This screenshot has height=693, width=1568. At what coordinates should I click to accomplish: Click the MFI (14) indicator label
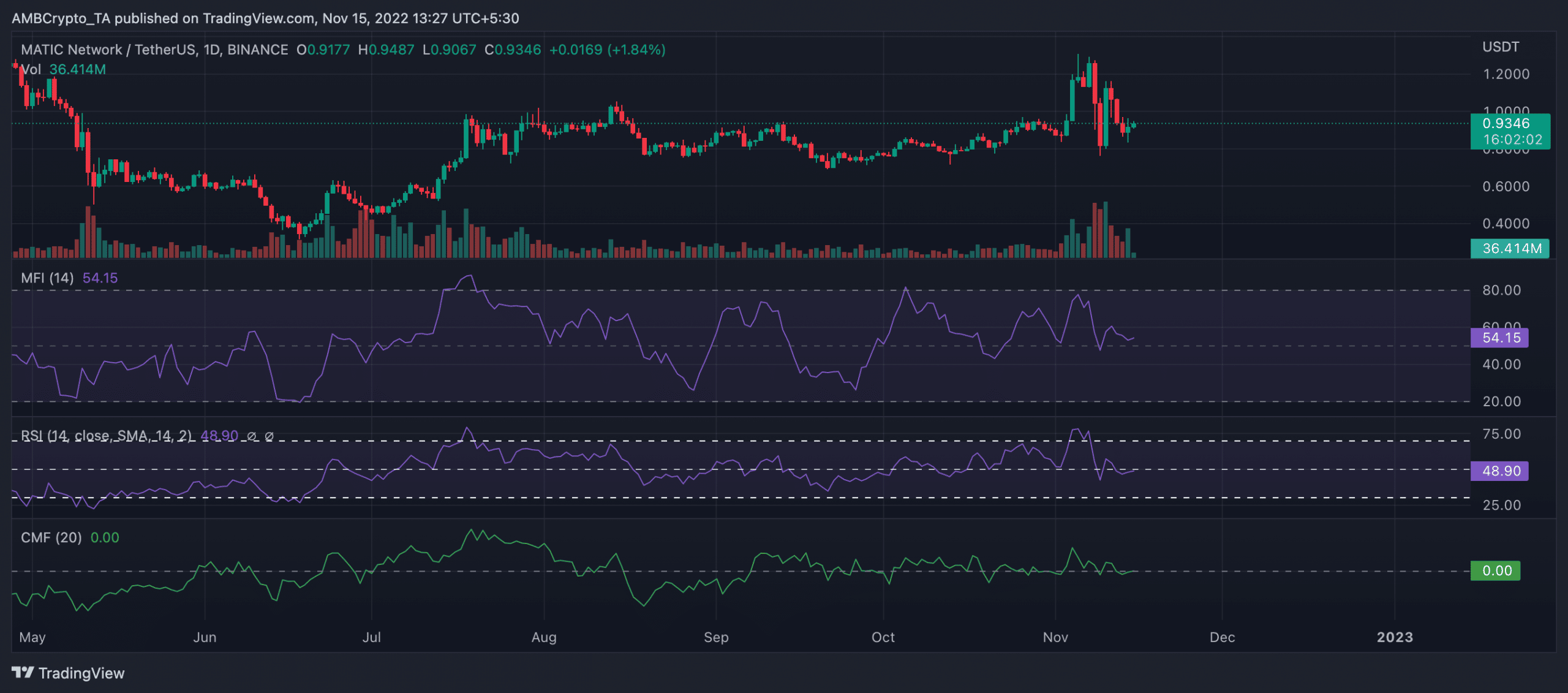47,278
